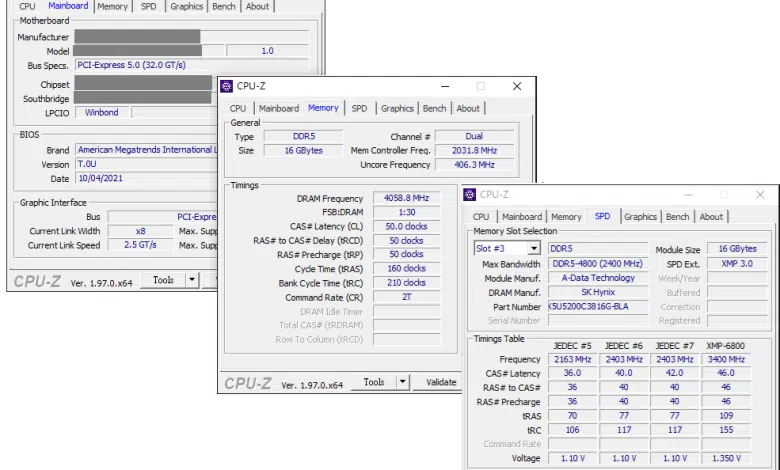Click the XMP-6800 frequency value 3400 MHz

click(726, 359)
